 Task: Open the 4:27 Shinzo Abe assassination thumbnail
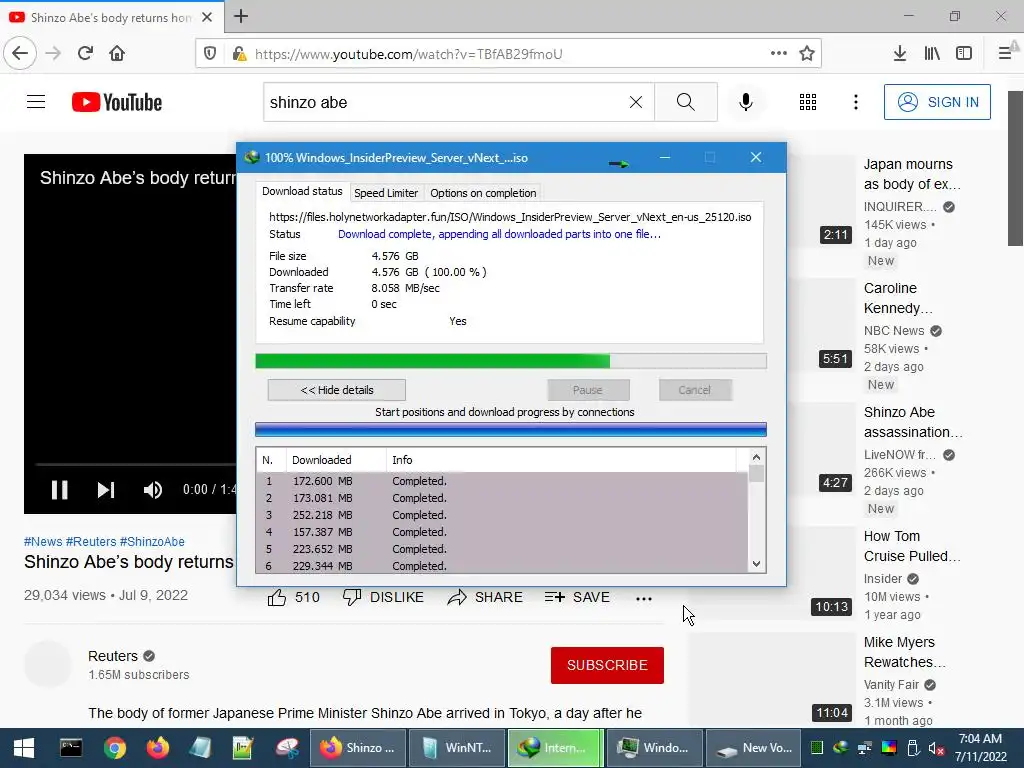pos(822,449)
